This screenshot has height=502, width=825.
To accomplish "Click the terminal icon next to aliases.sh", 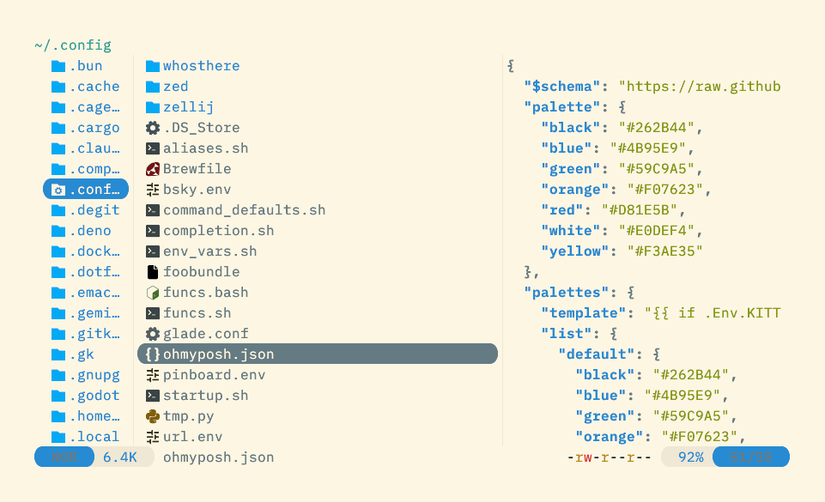I will [153, 148].
